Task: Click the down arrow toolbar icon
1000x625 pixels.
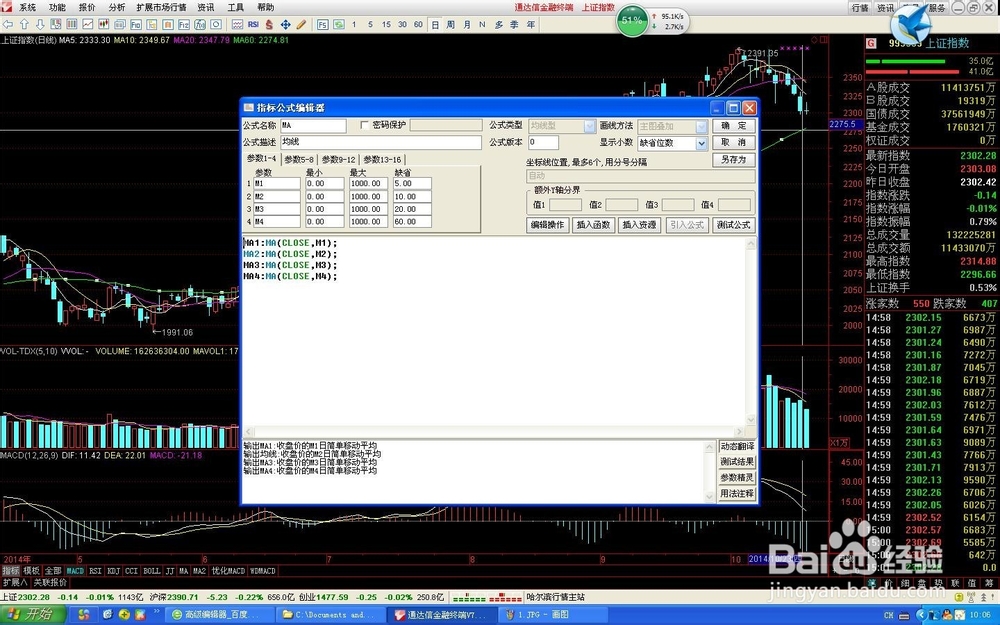Action: click(x=40, y=24)
